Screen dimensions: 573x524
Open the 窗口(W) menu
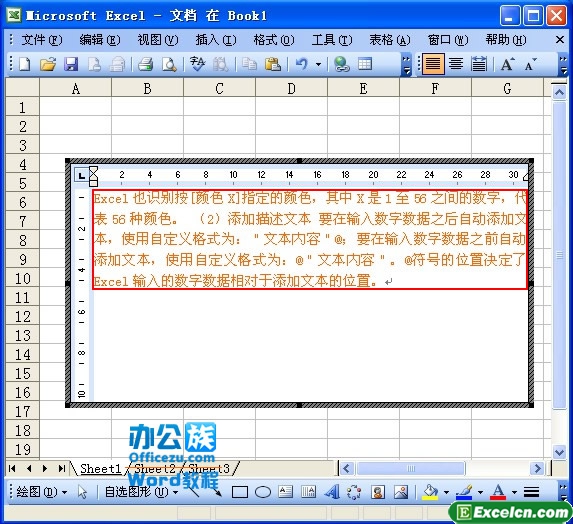coord(448,40)
